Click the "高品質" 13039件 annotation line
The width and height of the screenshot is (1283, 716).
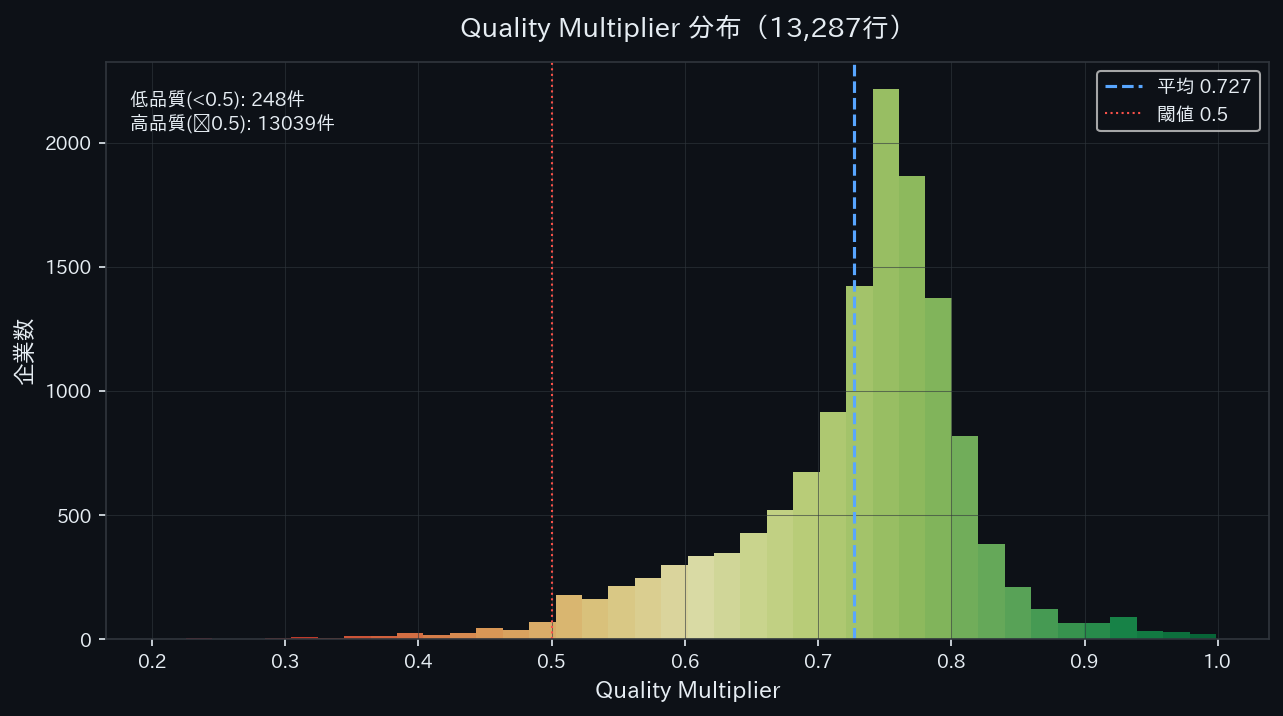[232, 124]
